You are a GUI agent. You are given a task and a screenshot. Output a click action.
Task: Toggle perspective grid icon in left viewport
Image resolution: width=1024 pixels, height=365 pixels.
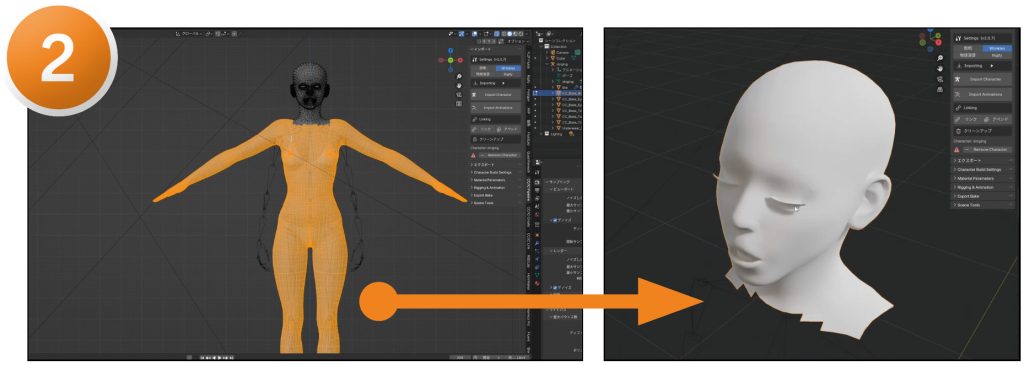click(x=459, y=103)
